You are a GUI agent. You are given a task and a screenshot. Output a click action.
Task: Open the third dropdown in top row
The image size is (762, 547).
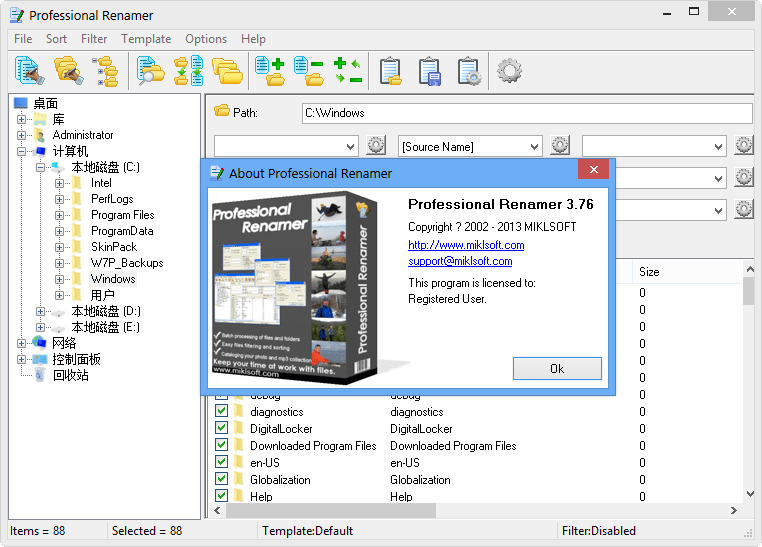click(x=718, y=147)
